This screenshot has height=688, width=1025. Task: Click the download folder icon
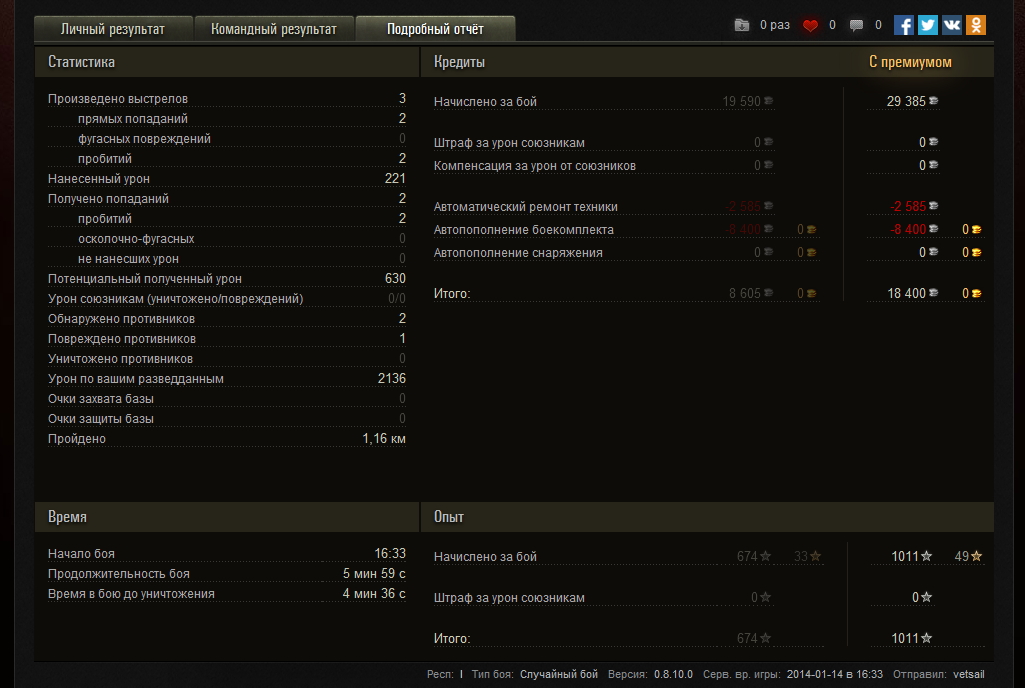[742, 25]
